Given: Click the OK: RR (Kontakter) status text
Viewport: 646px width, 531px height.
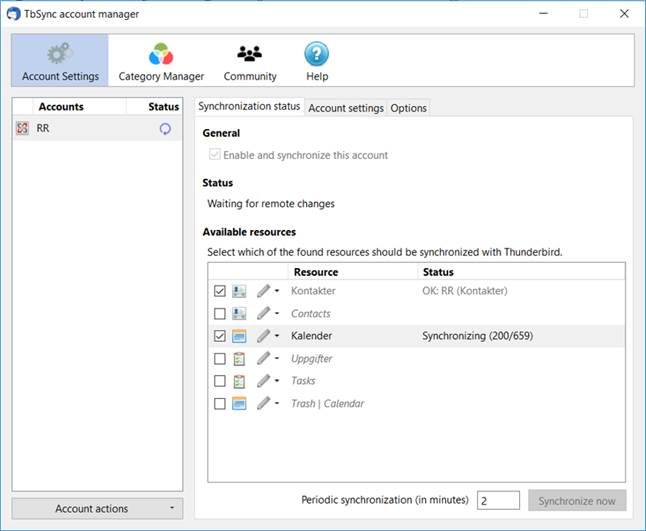Looking at the screenshot, I should coord(465,291).
